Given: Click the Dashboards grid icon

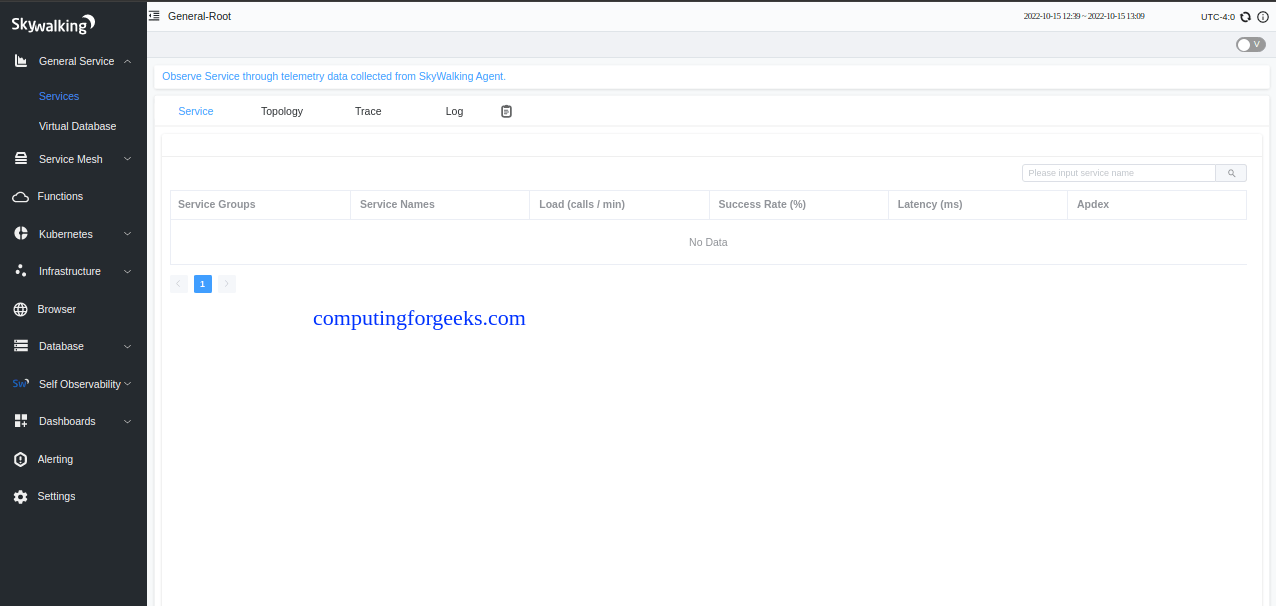Looking at the screenshot, I should click(x=21, y=421).
